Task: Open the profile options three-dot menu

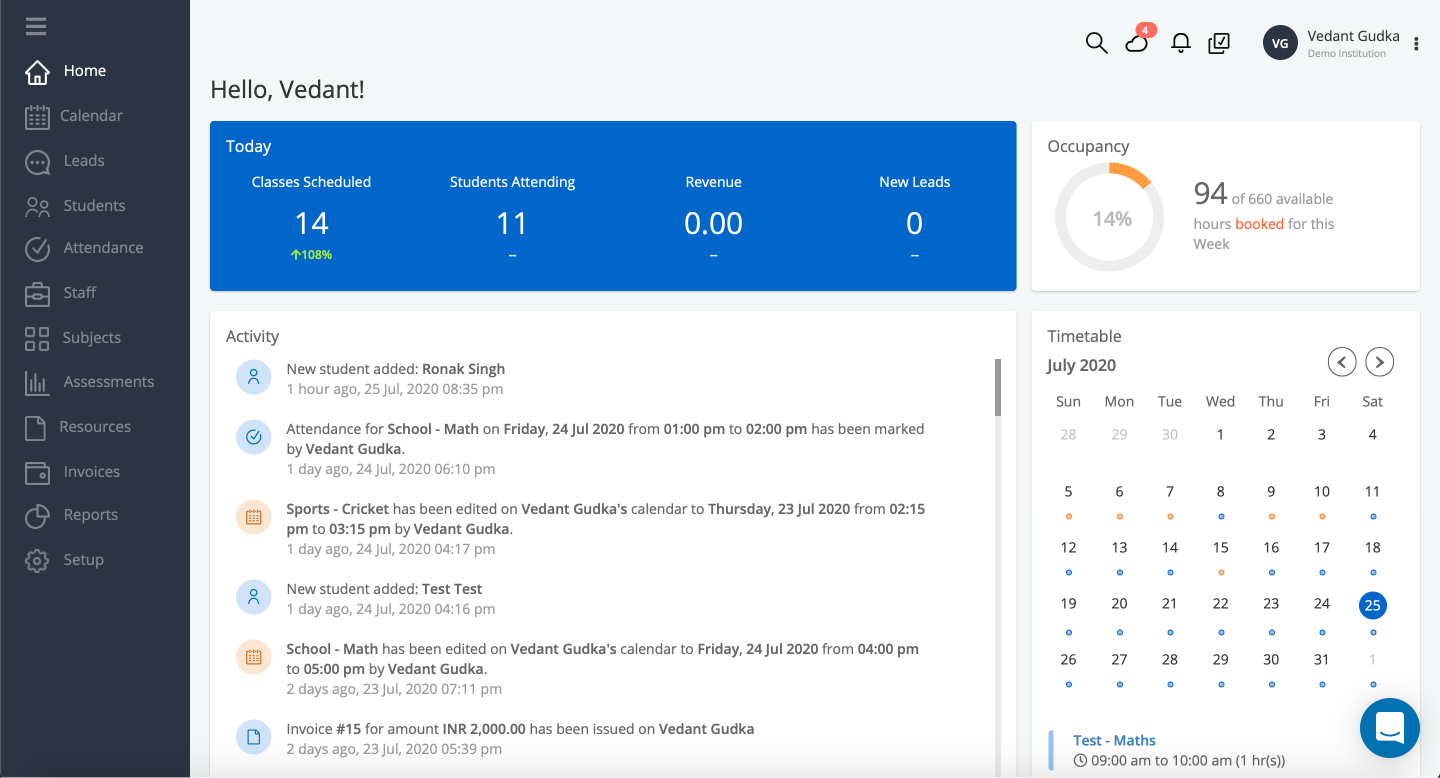Action: (x=1416, y=43)
